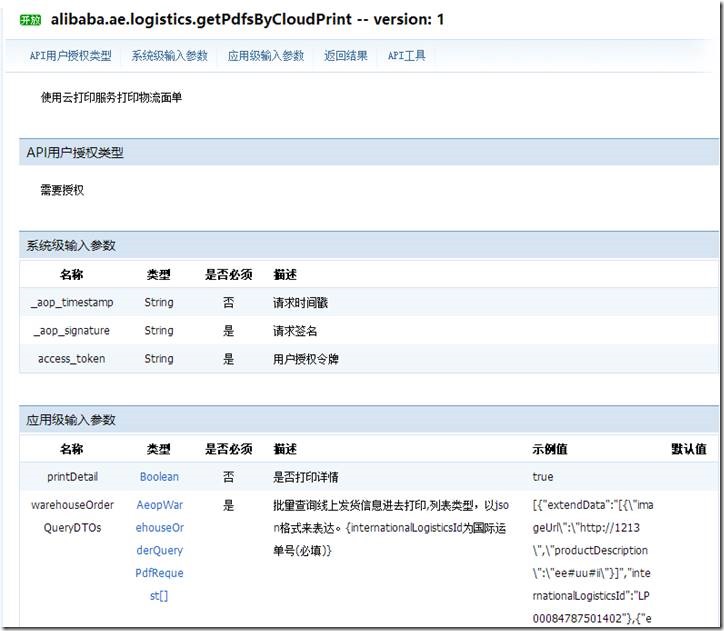
Task: Click the example value true
Action: [x=543, y=477]
